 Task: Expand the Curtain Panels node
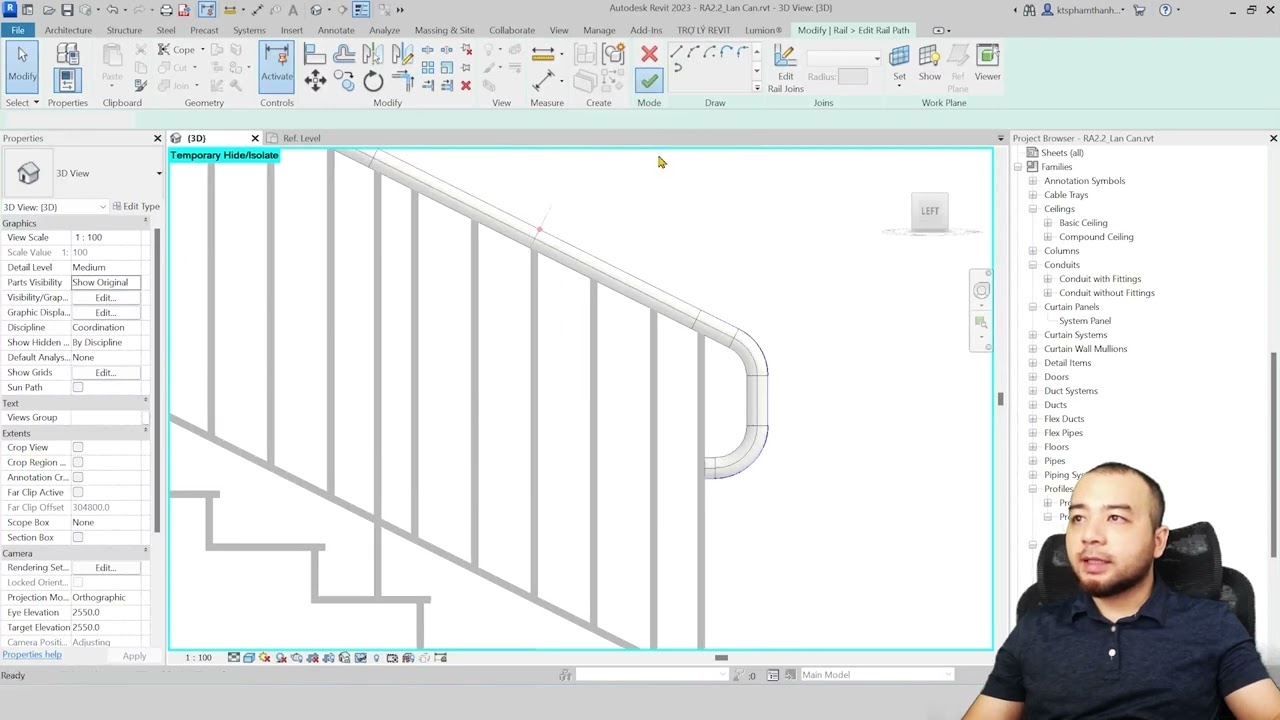point(1033,307)
